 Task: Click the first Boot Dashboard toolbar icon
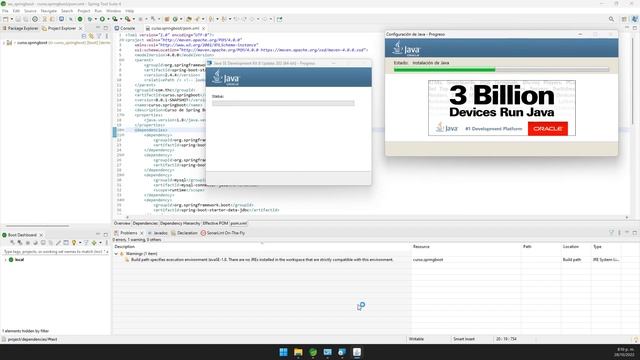(x=12, y=242)
